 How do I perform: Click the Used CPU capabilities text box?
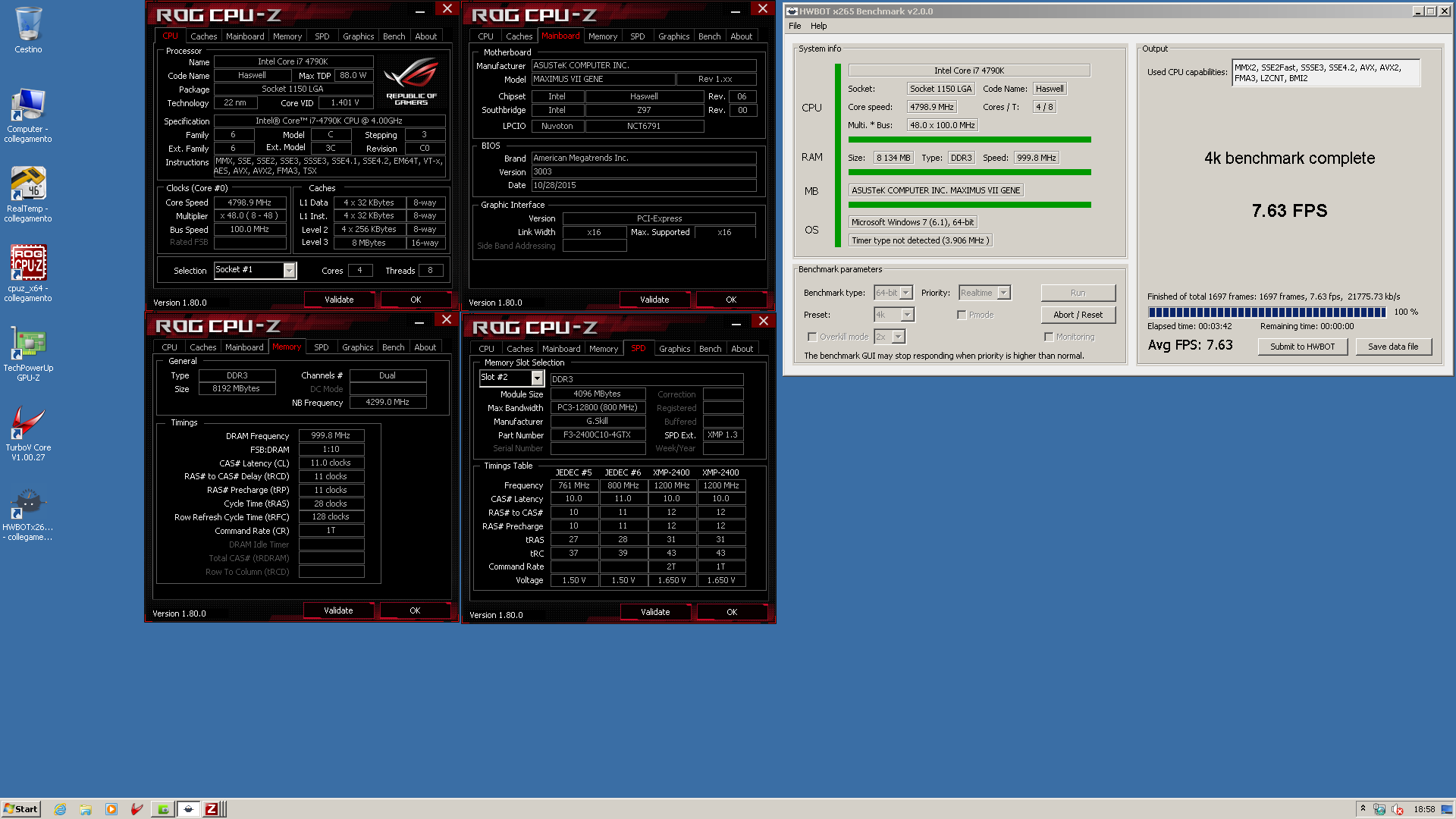(x=1326, y=73)
